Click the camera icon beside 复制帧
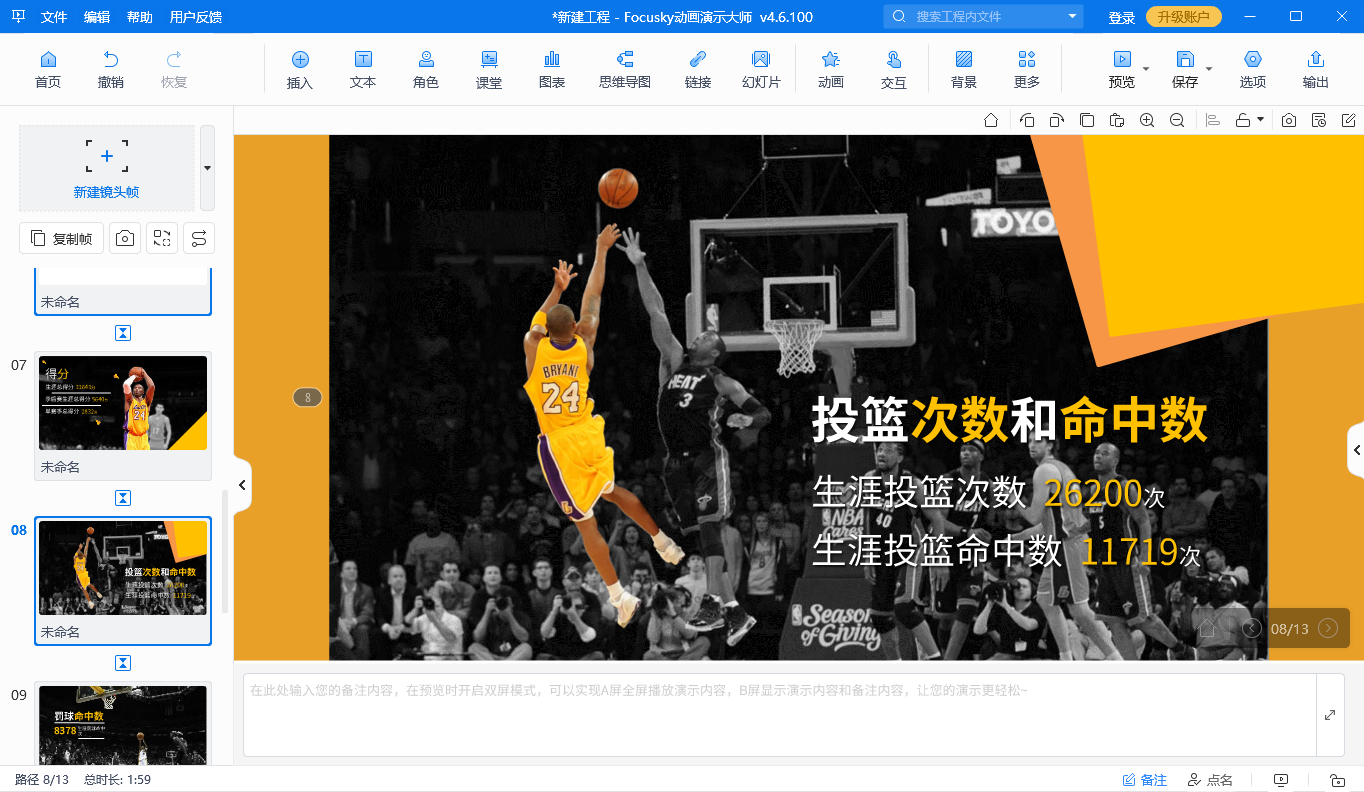Image resolution: width=1364 pixels, height=792 pixels. coord(125,238)
